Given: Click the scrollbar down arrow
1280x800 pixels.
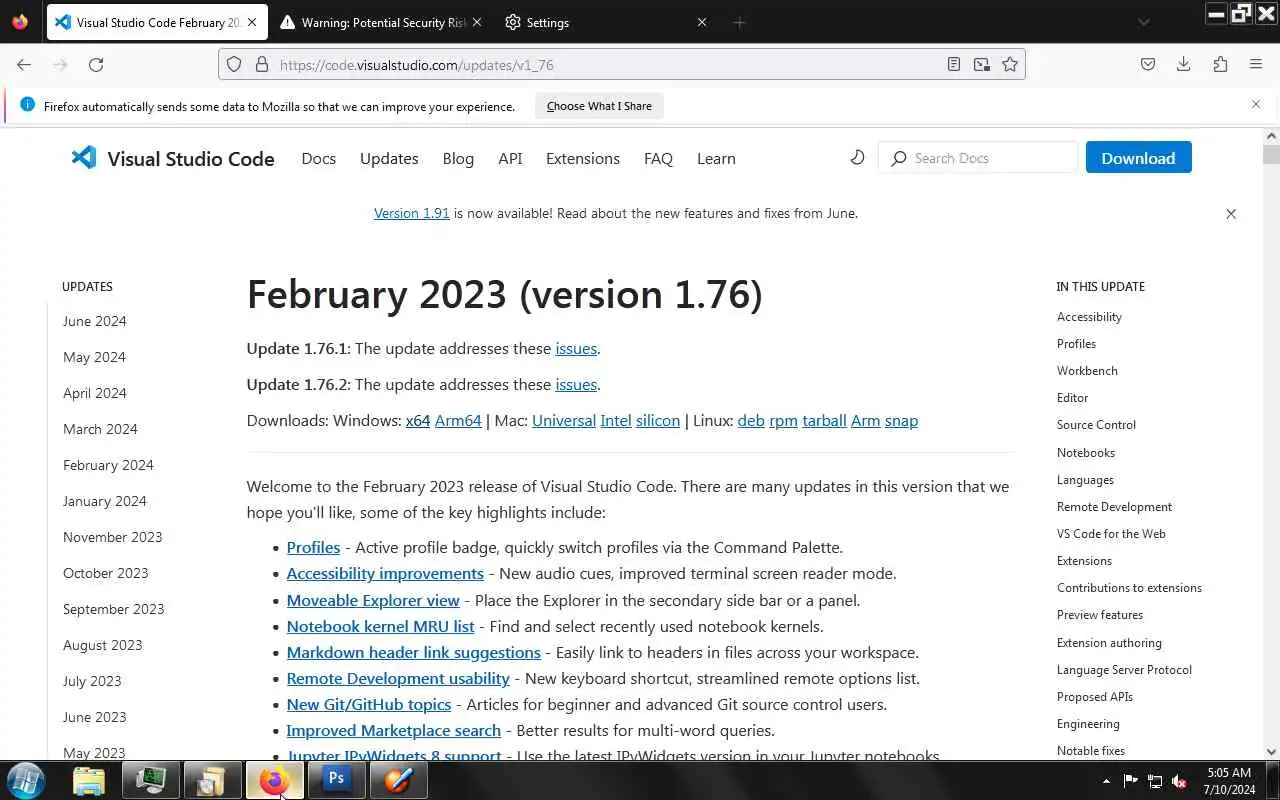Looking at the screenshot, I should point(1271,751).
